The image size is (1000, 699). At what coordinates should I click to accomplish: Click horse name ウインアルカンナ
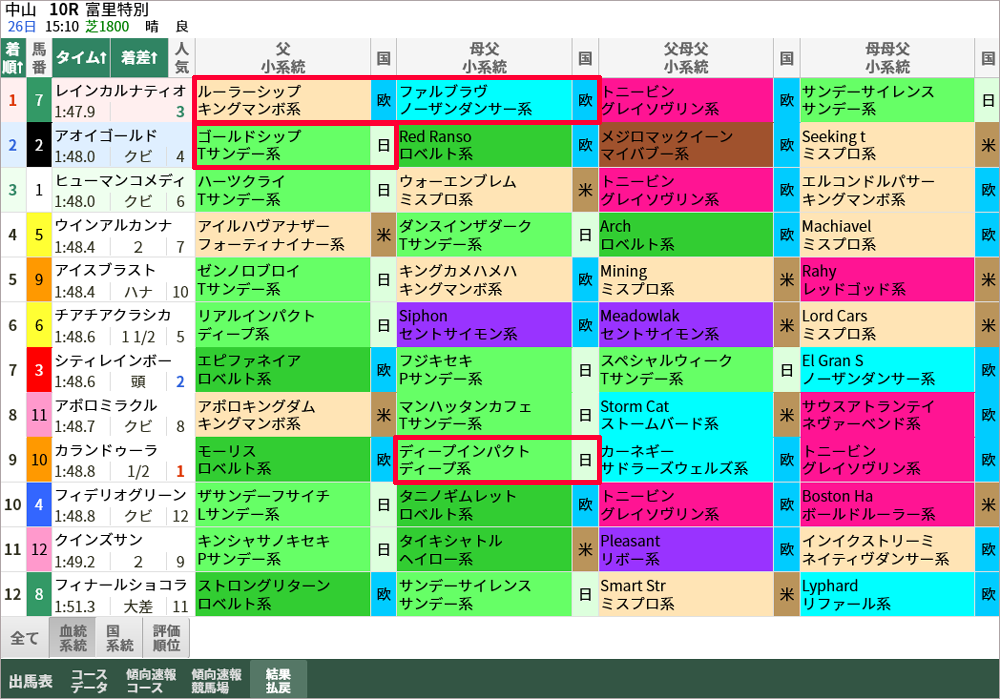(114, 225)
